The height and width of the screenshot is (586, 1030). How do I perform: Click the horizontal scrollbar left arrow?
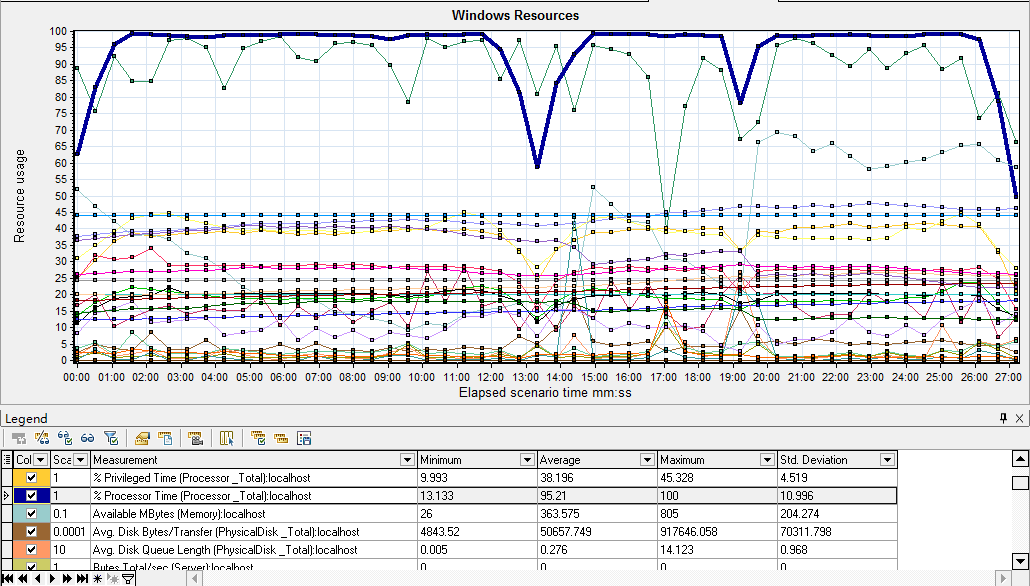click(194, 579)
